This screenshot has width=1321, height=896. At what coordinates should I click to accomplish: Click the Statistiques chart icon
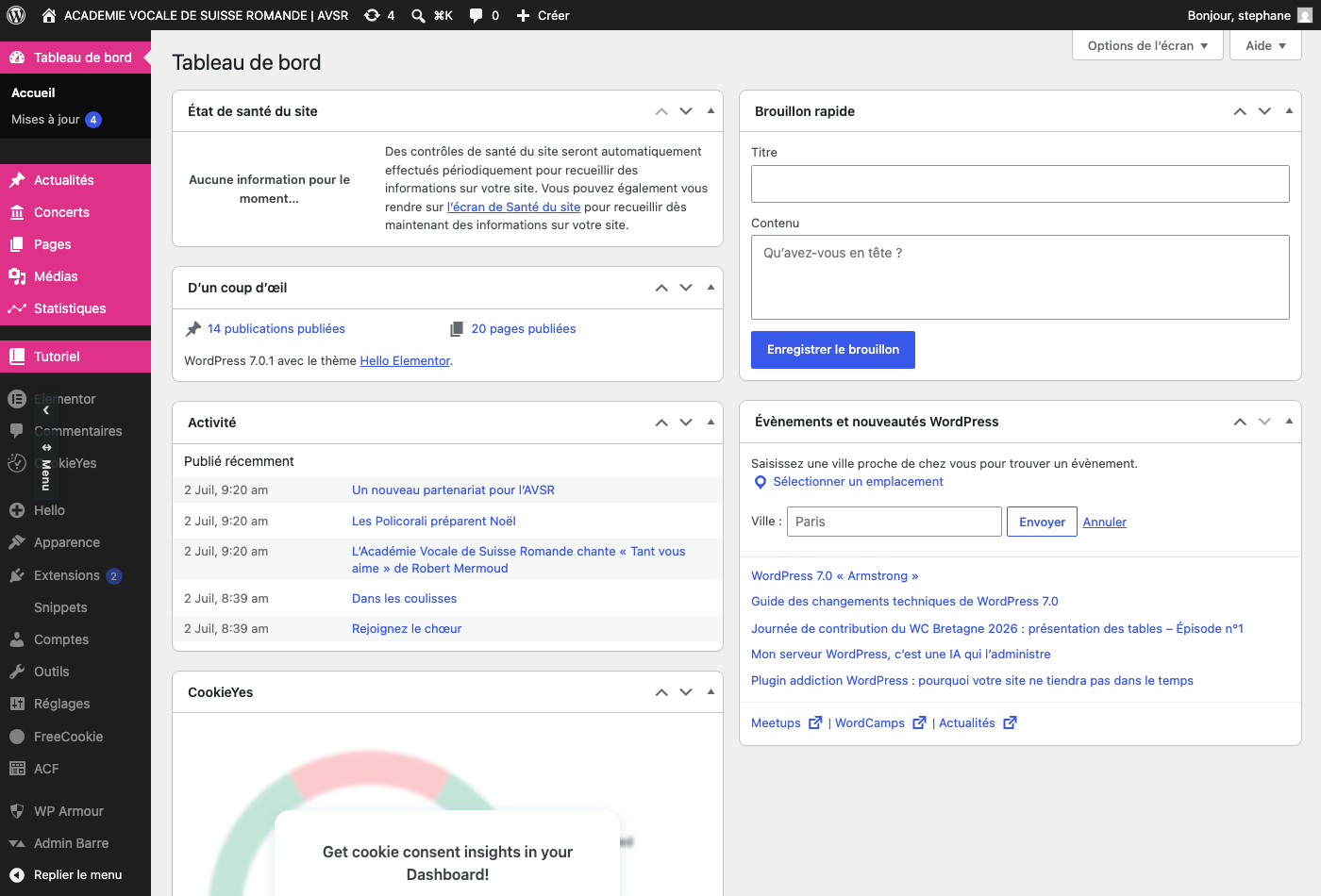[x=17, y=308]
